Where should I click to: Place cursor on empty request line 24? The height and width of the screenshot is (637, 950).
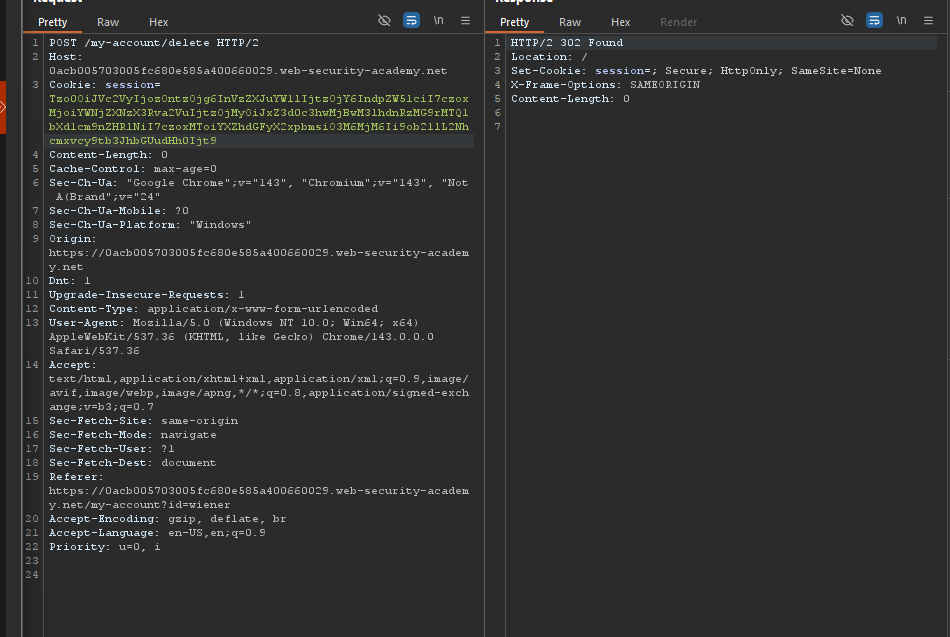[x=259, y=574]
